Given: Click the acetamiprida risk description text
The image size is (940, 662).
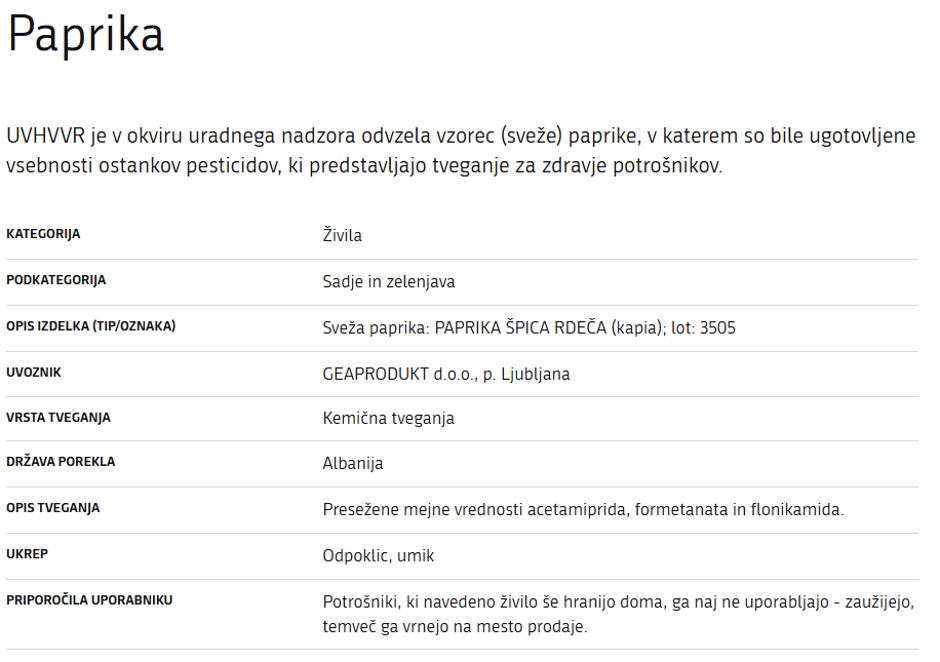Looking at the screenshot, I should click(x=583, y=510).
